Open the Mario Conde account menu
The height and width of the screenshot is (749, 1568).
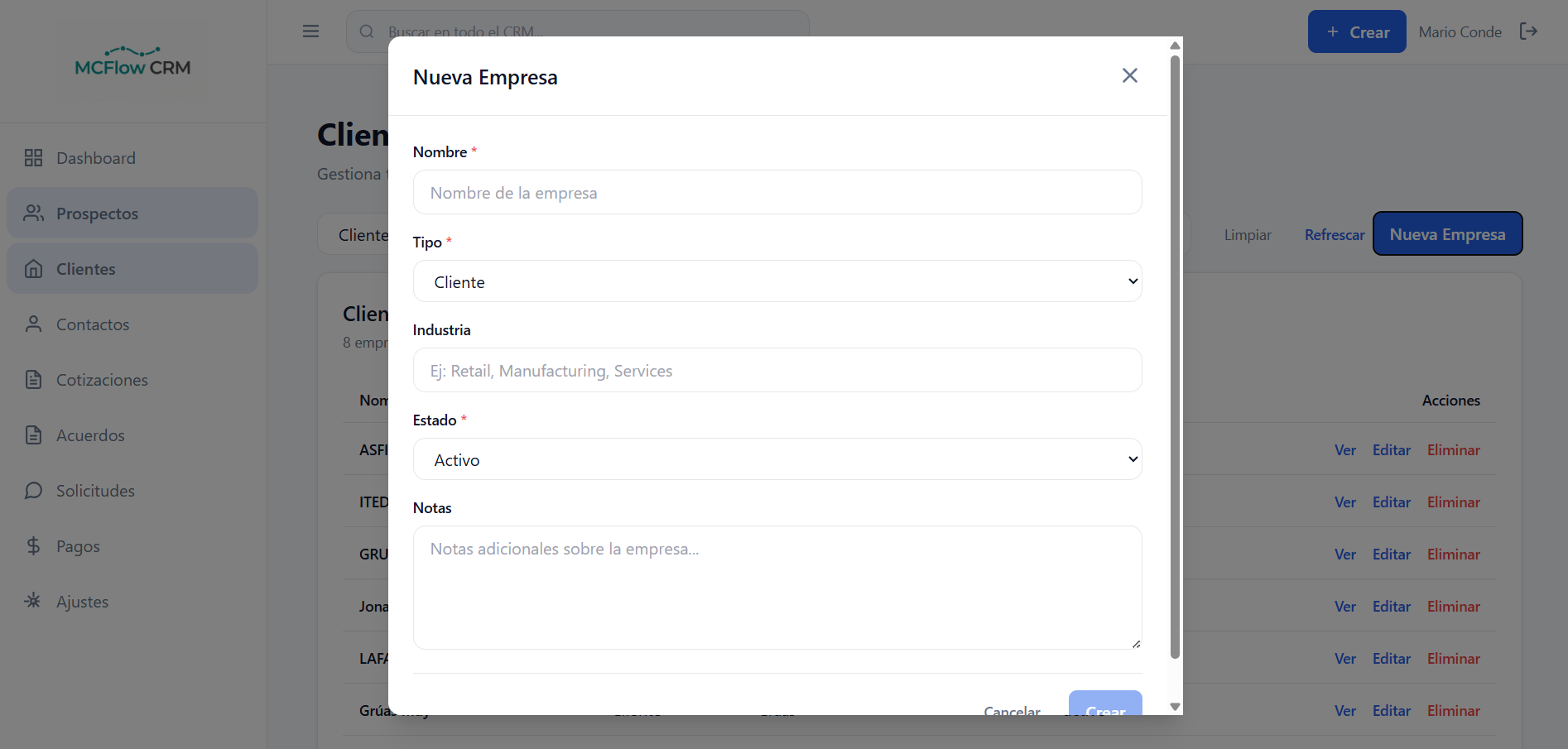pos(1460,31)
